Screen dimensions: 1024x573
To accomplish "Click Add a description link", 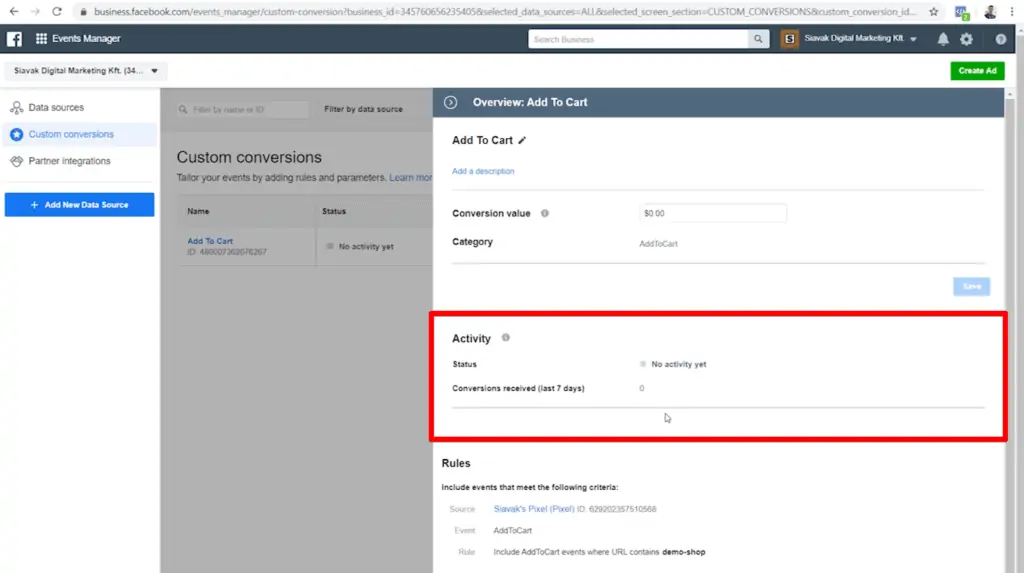I will [x=483, y=171].
